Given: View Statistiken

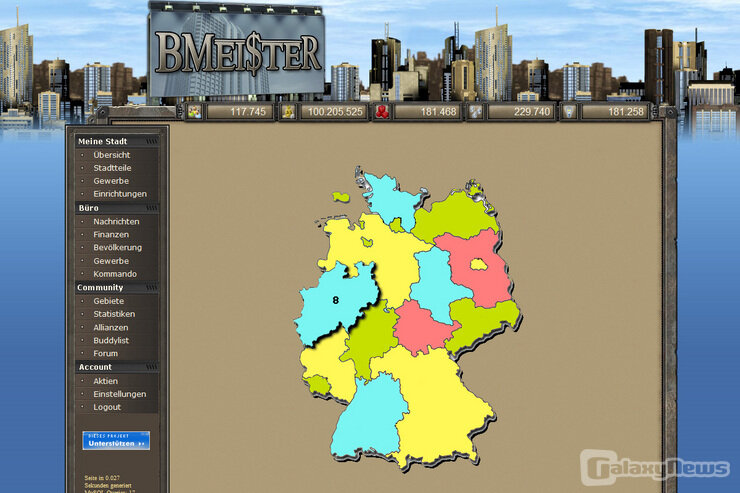Looking at the screenshot, I should pos(114,314).
